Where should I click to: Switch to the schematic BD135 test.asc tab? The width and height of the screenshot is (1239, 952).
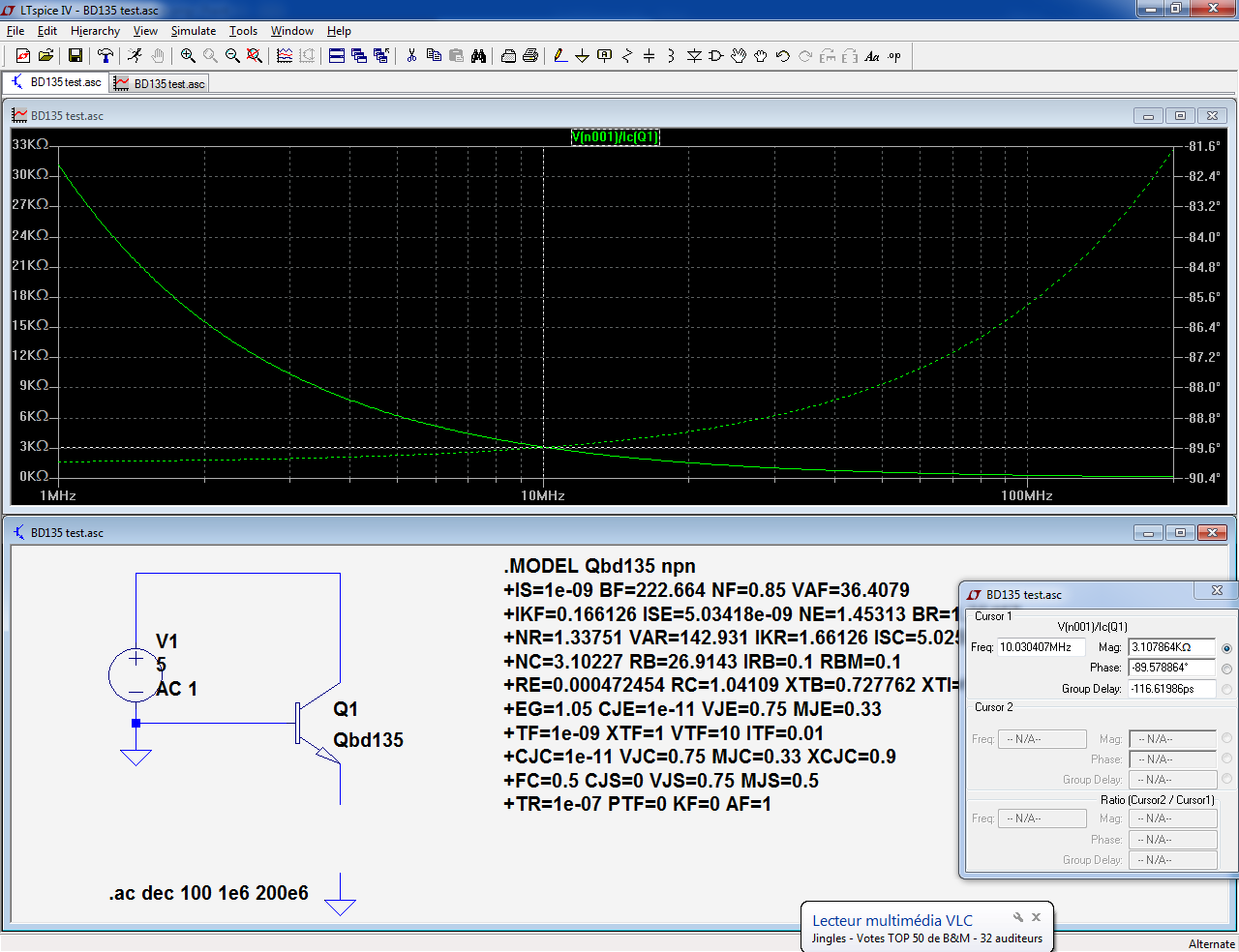coord(56,82)
